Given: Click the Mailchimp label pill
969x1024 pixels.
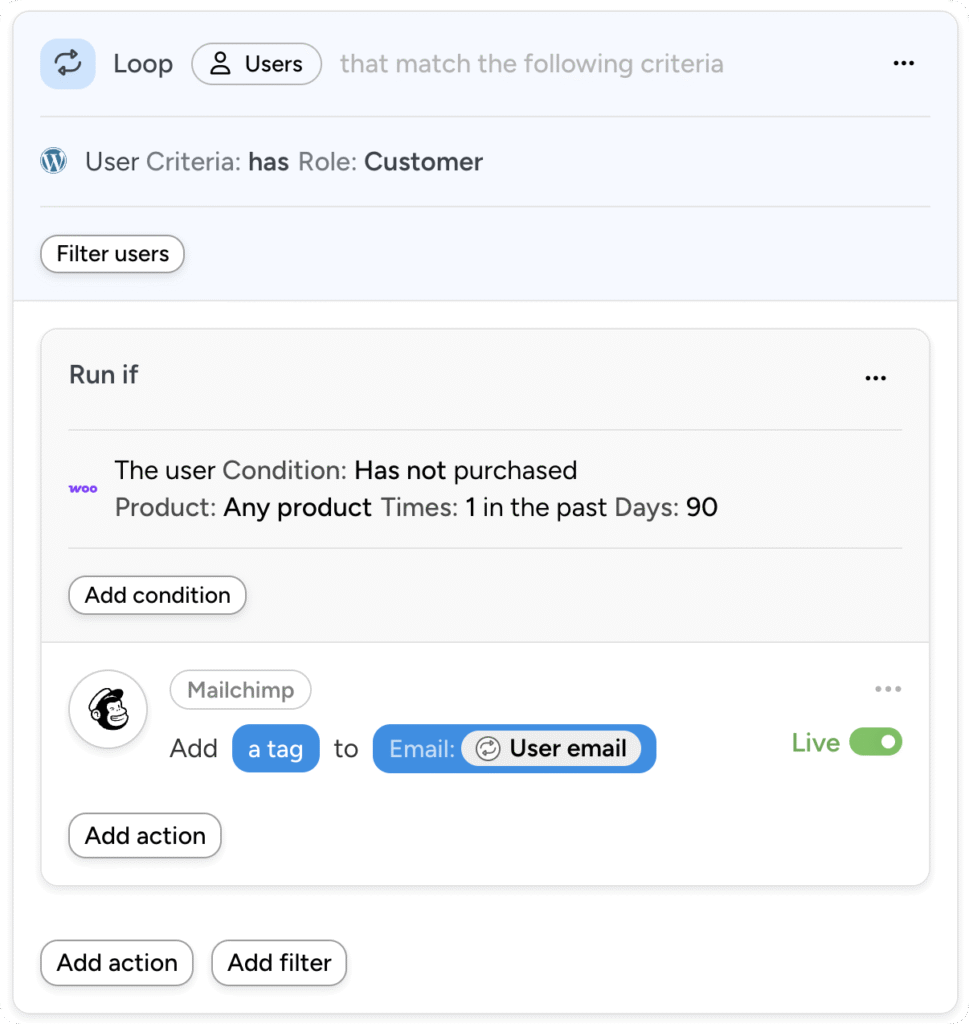Looking at the screenshot, I should pyautogui.click(x=240, y=689).
